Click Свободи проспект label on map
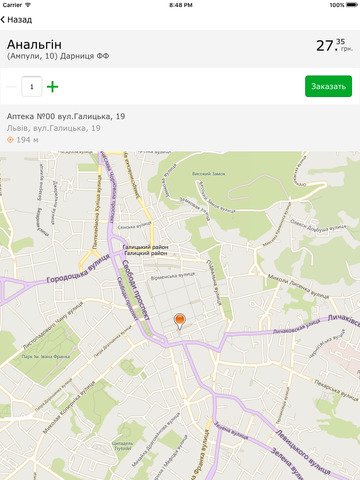 click(136, 290)
